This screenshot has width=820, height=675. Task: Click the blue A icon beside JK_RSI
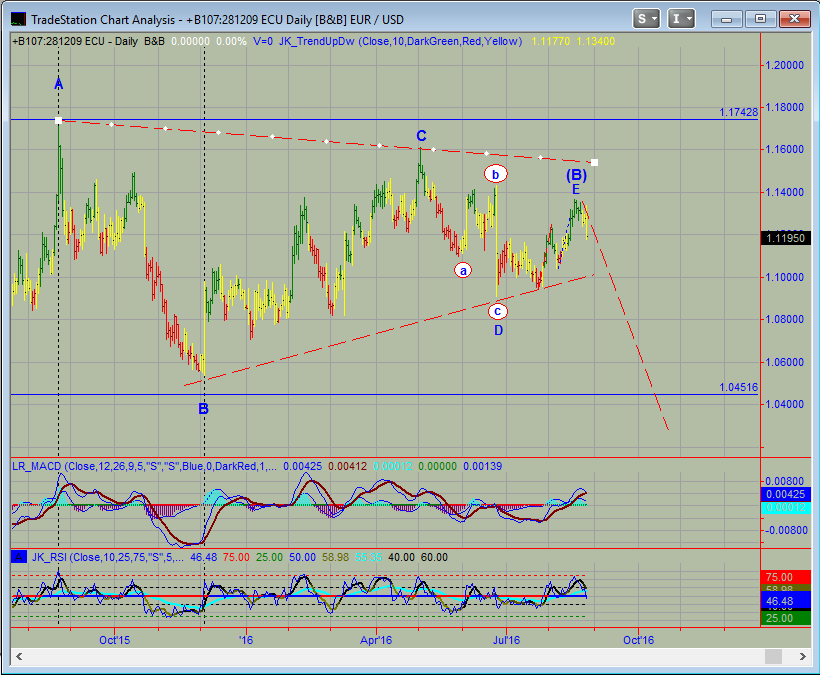click(x=19, y=557)
